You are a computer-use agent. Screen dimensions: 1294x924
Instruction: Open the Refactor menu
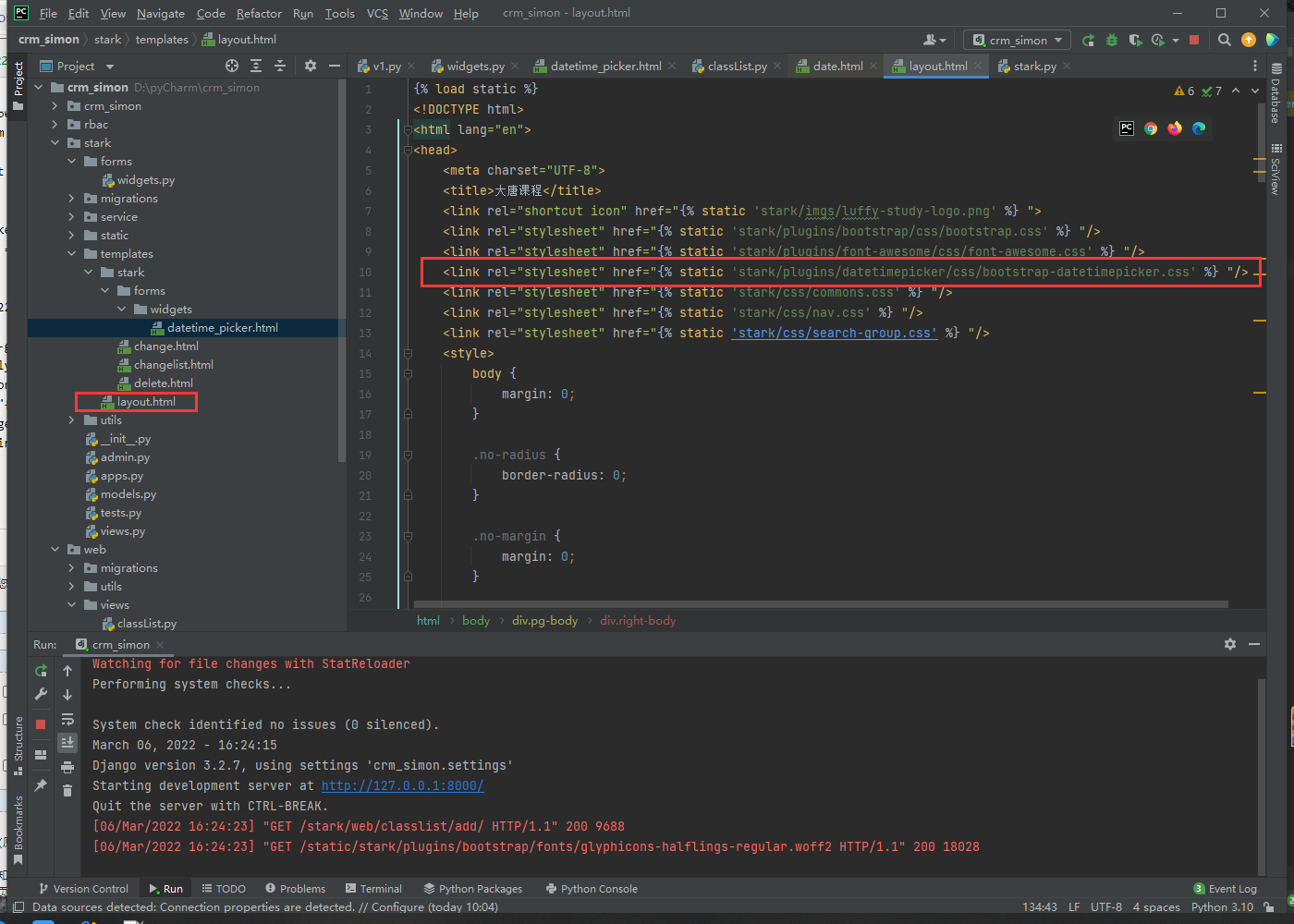259,13
